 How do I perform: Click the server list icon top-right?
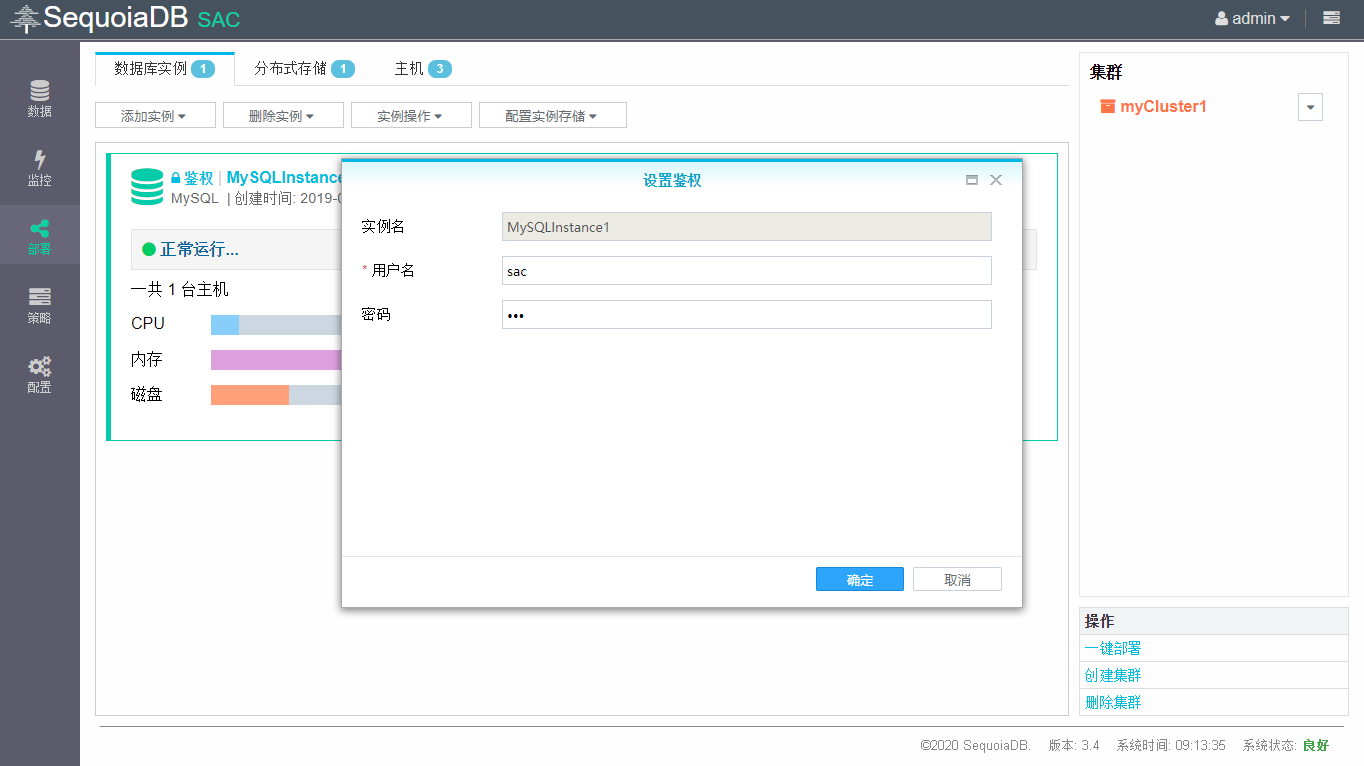[x=1331, y=18]
